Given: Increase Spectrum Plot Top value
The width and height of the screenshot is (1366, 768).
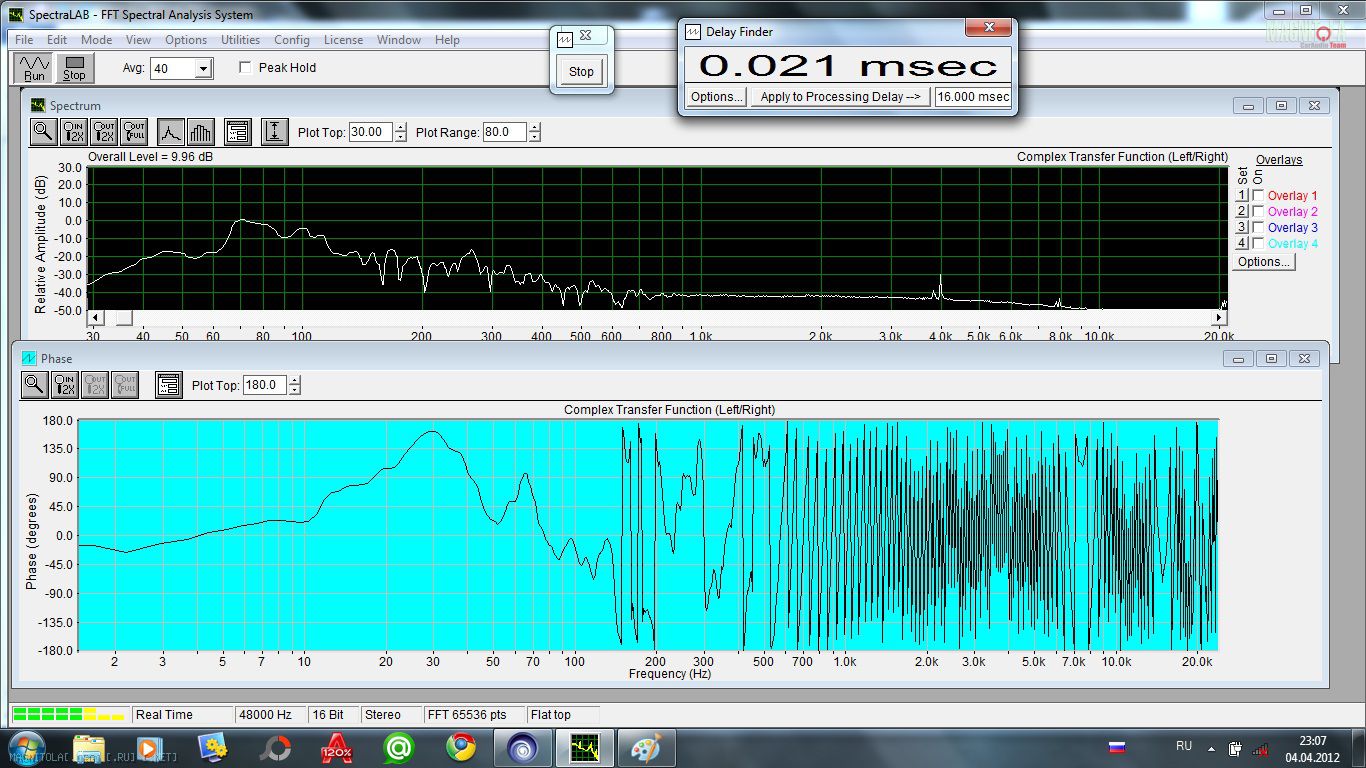Looking at the screenshot, I should pyautogui.click(x=401, y=127).
